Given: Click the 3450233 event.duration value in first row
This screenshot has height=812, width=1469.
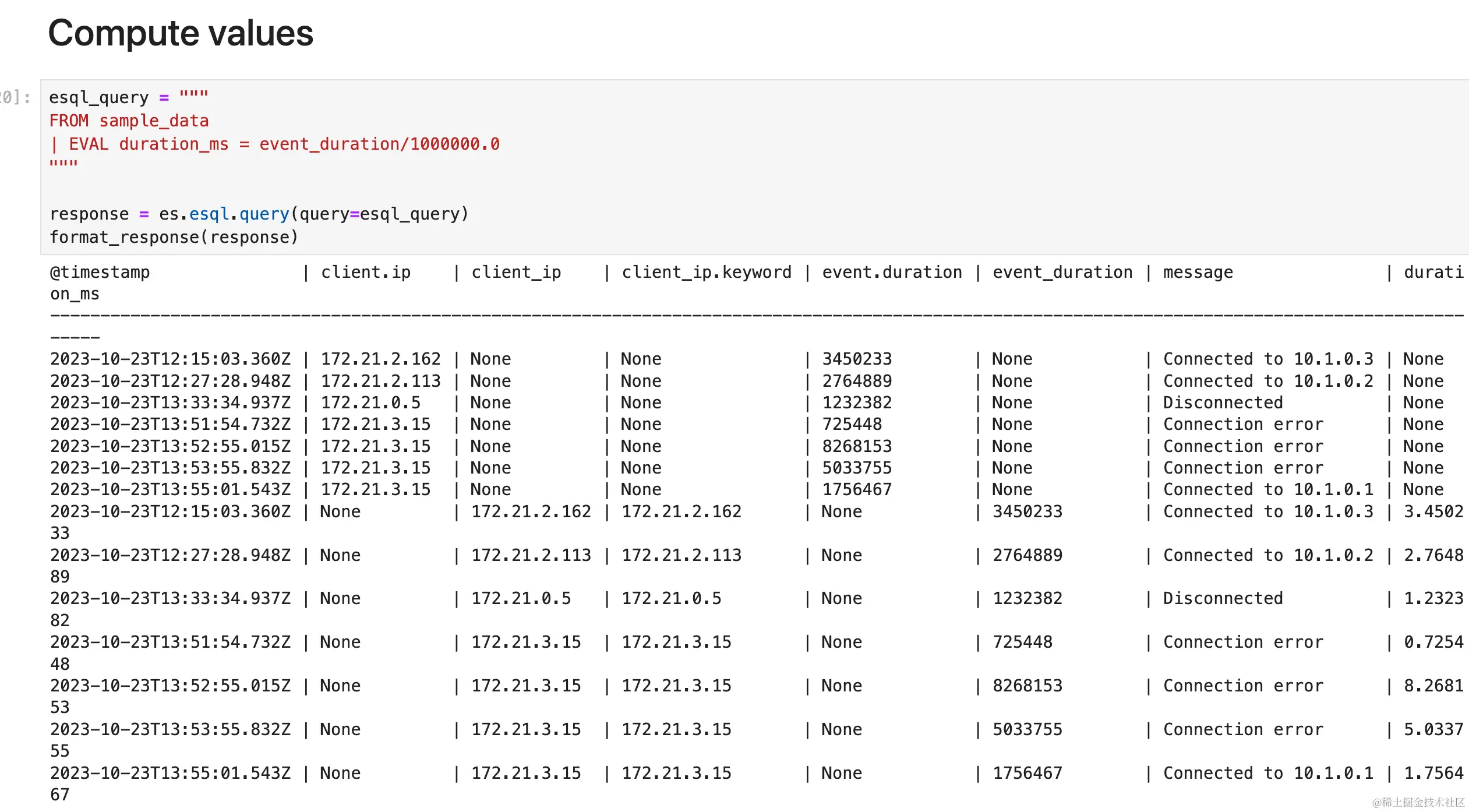Looking at the screenshot, I should coord(857,359).
